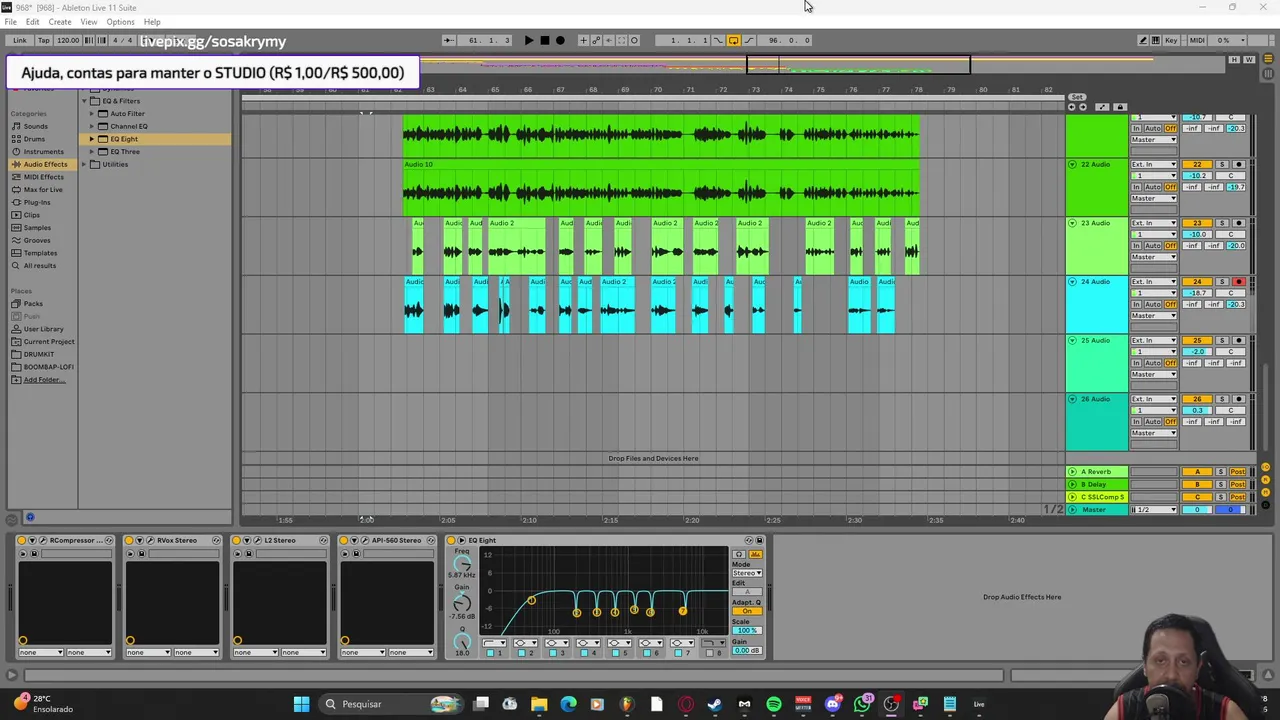Click the Key map mode button

[x=1171, y=40]
